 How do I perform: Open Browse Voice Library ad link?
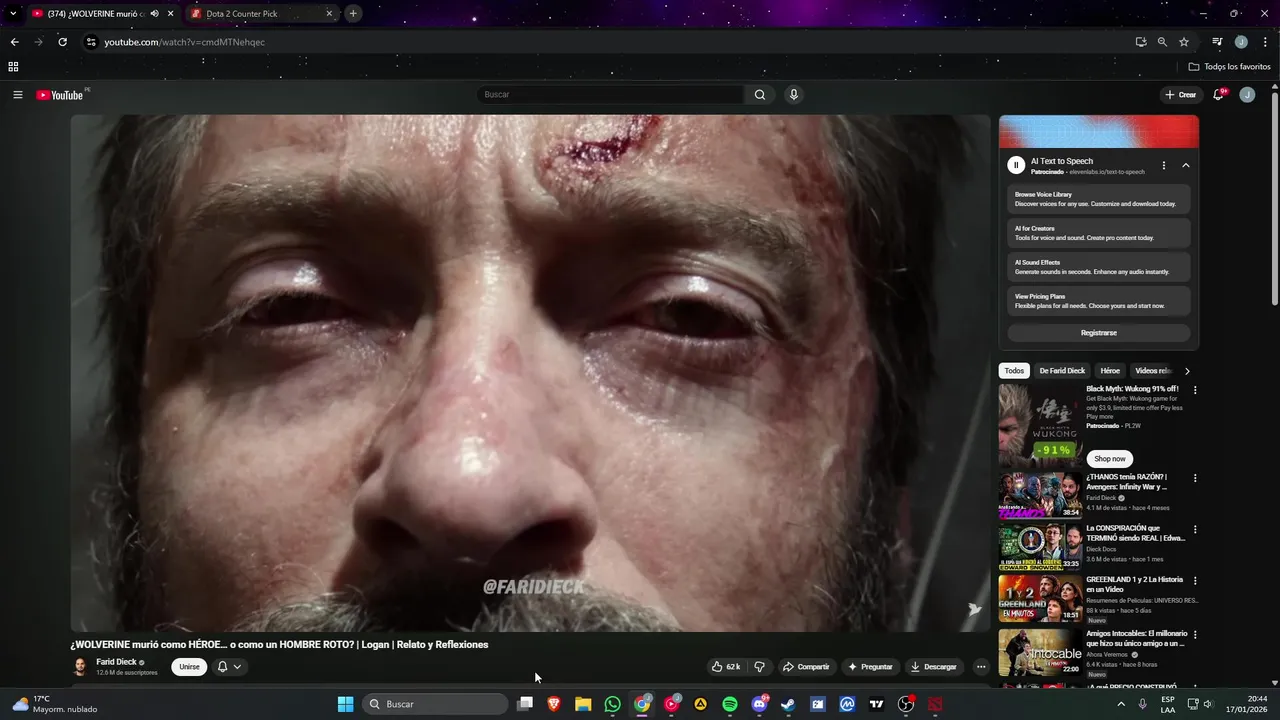point(1098,199)
